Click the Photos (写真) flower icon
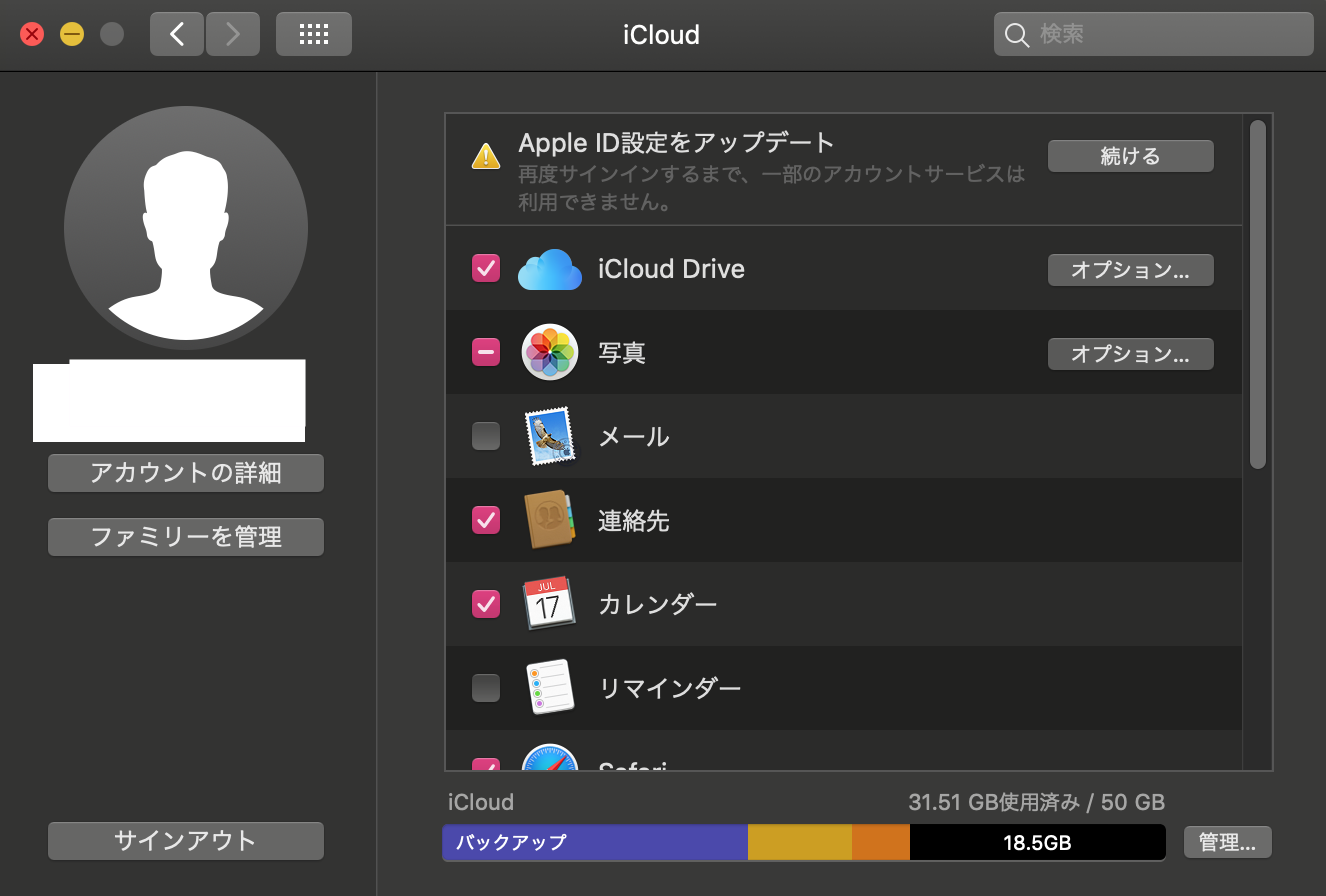Screen dimensions: 1326x896 [549, 353]
